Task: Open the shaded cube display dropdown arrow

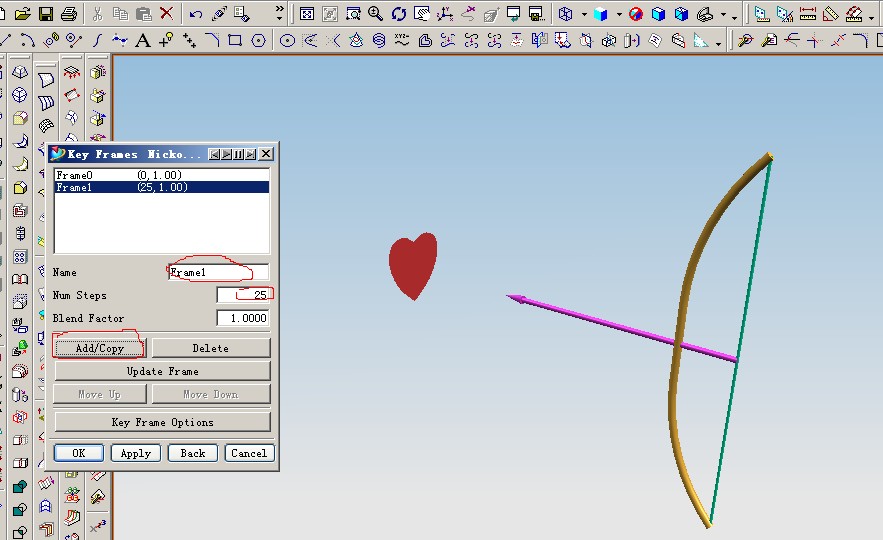Action: tap(618, 15)
